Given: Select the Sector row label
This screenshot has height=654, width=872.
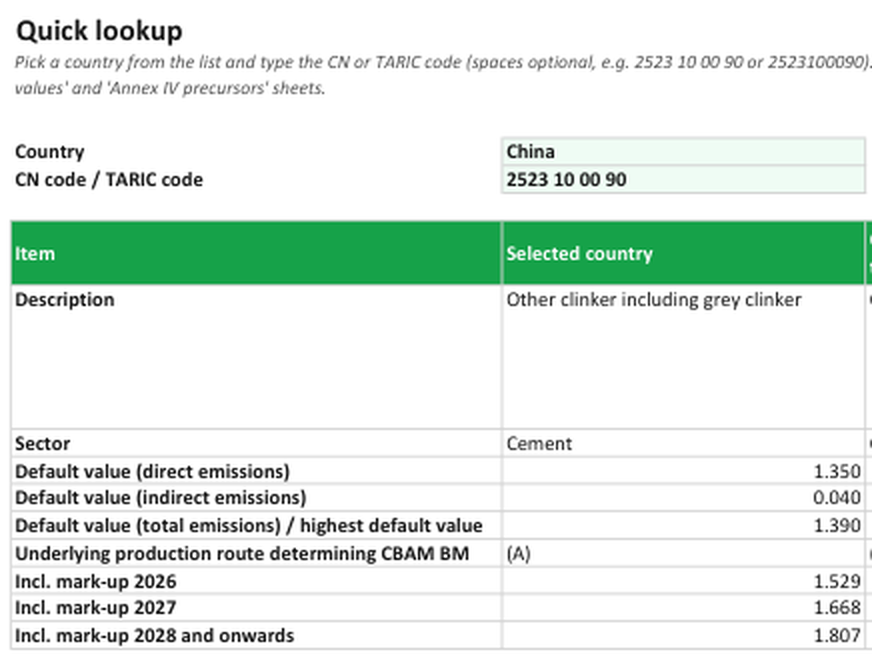Looking at the screenshot, I should pyautogui.click(x=256, y=443).
